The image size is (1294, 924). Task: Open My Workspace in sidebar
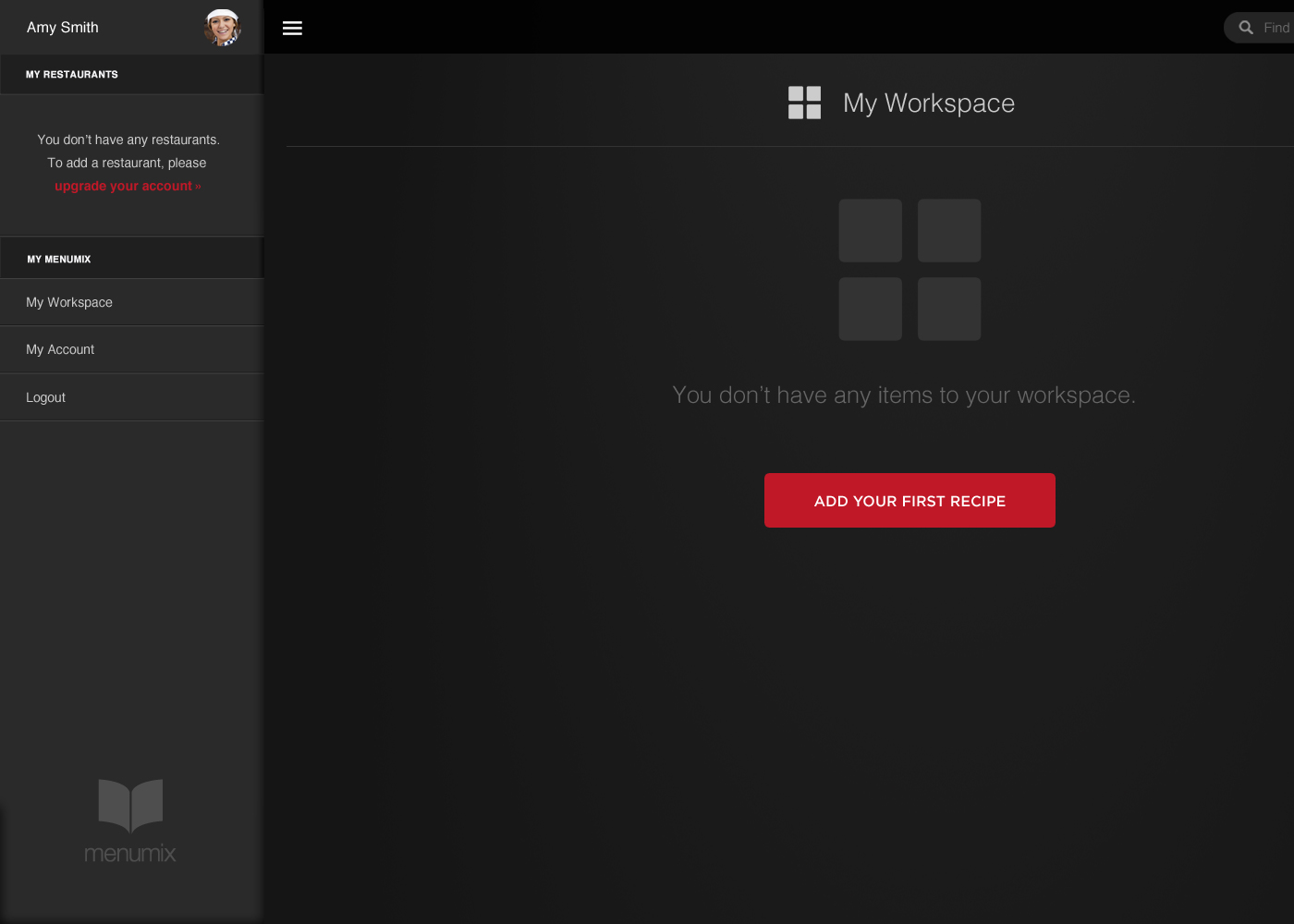tap(131, 302)
